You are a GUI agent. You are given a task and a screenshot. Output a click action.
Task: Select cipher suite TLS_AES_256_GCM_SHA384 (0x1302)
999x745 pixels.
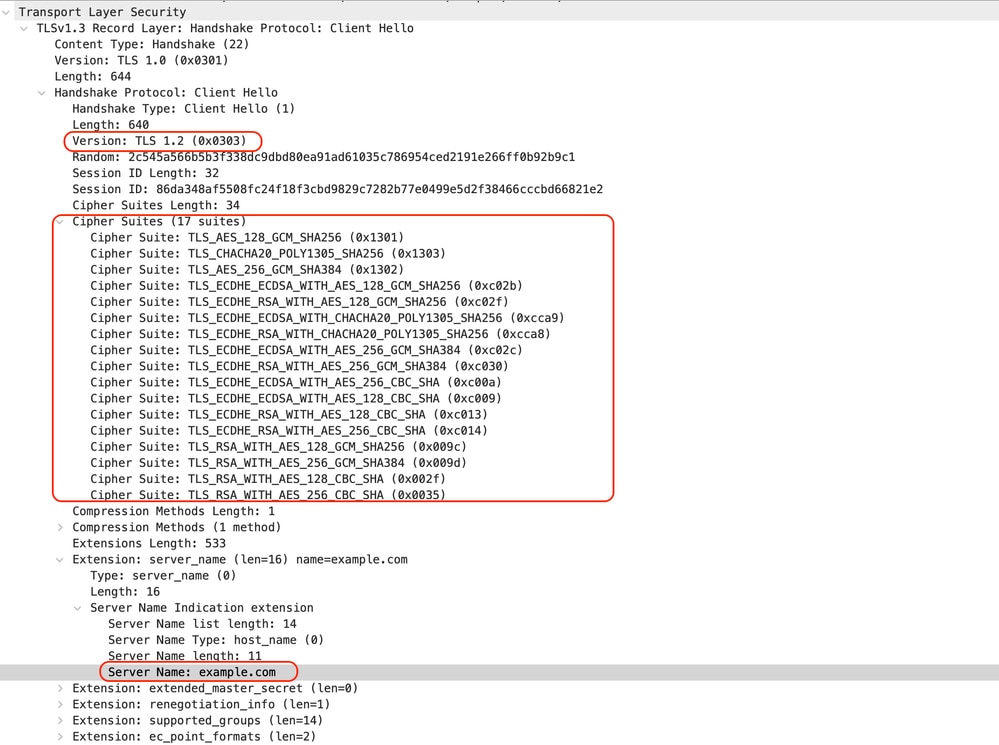[247, 270]
